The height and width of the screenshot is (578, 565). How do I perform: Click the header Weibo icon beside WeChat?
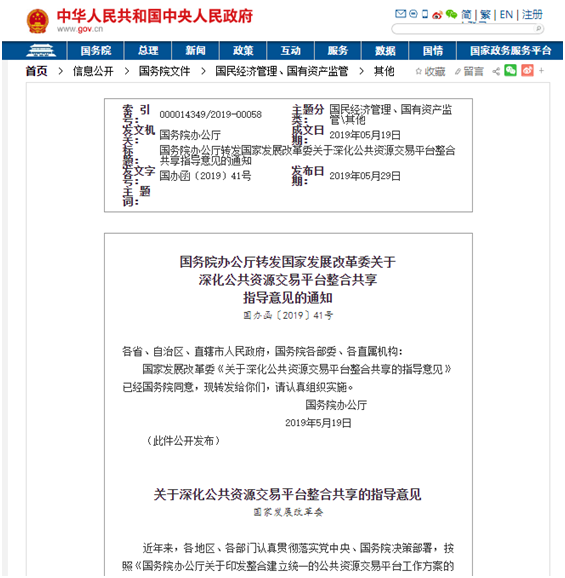(437, 15)
